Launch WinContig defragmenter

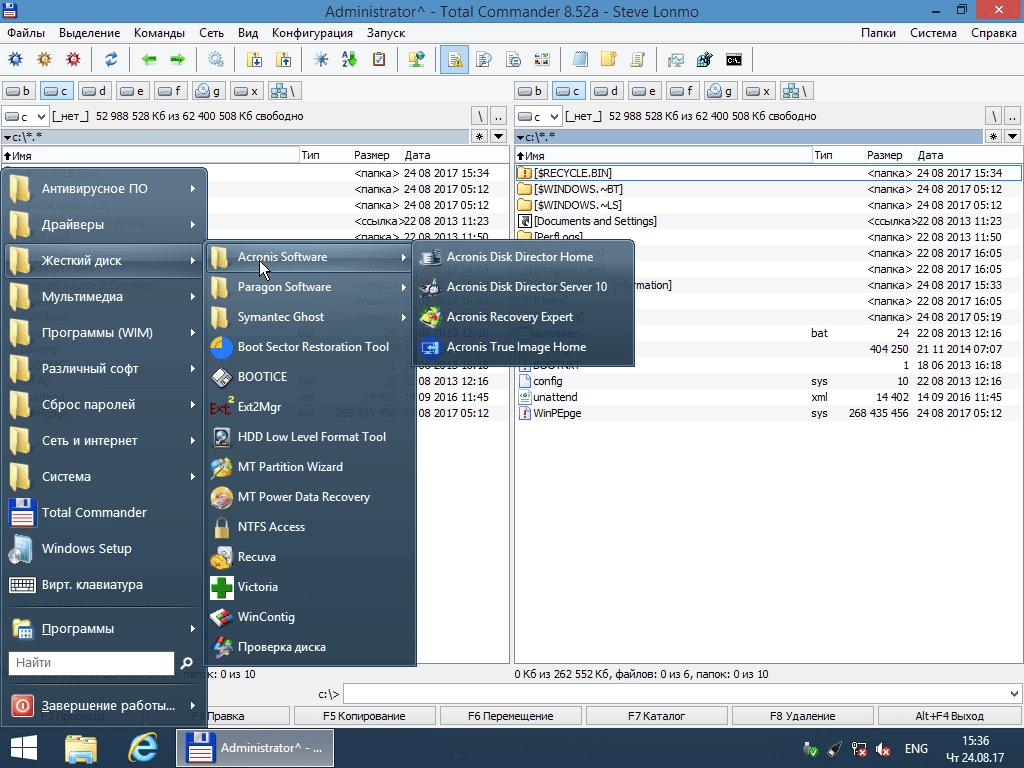coord(310,617)
